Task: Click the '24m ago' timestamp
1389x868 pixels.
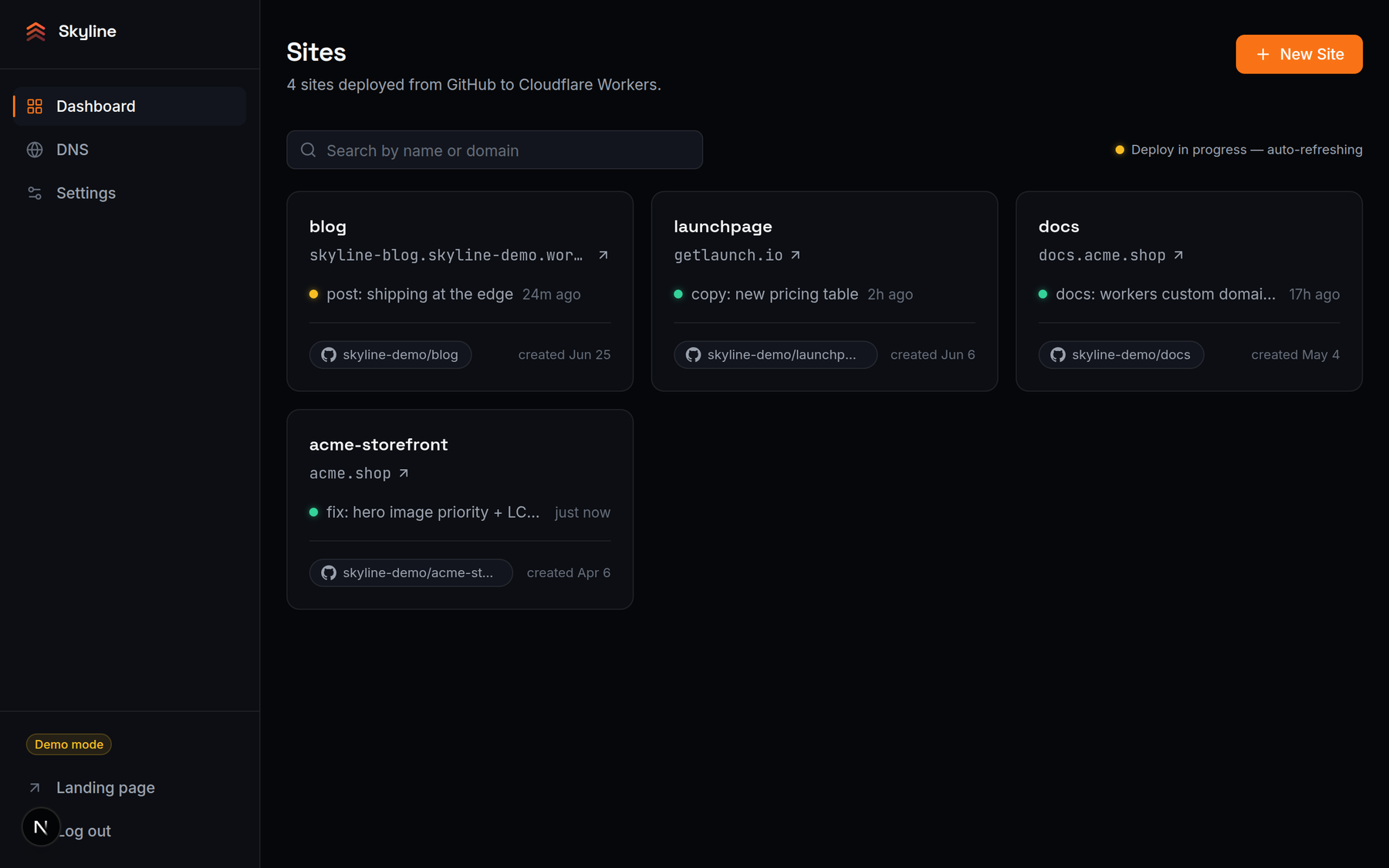Action: point(552,295)
